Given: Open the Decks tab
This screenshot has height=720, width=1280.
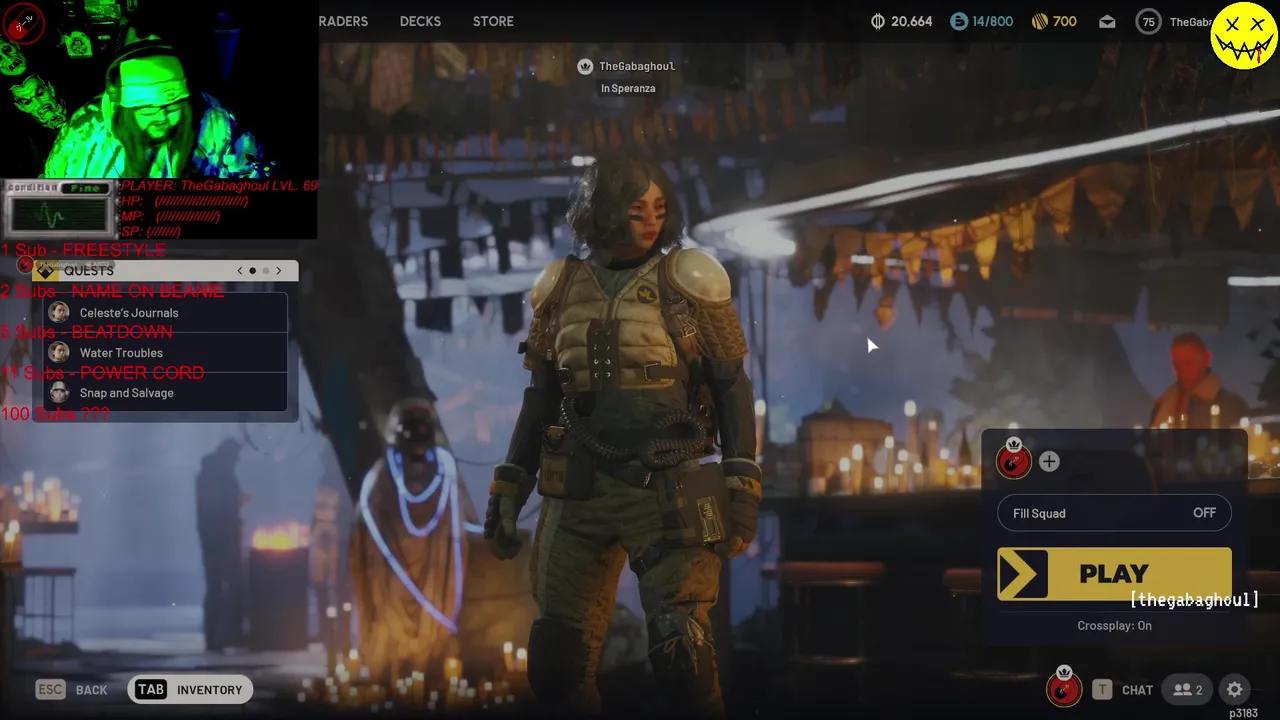Looking at the screenshot, I should tap(420, 21).
